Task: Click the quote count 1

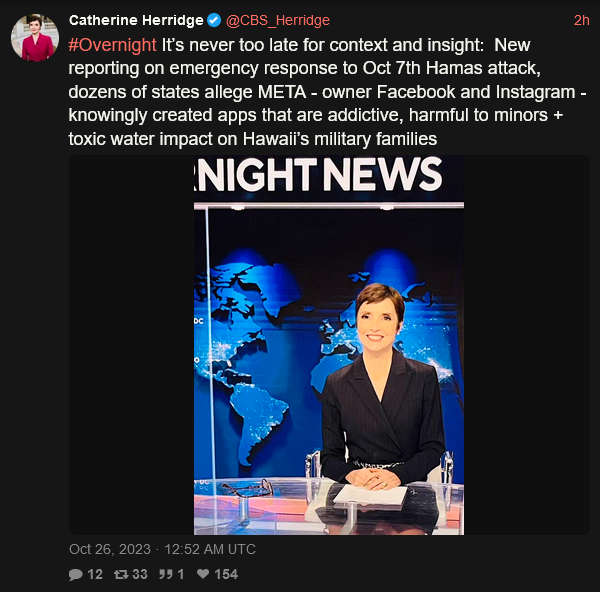Action: tap(181, 574)
